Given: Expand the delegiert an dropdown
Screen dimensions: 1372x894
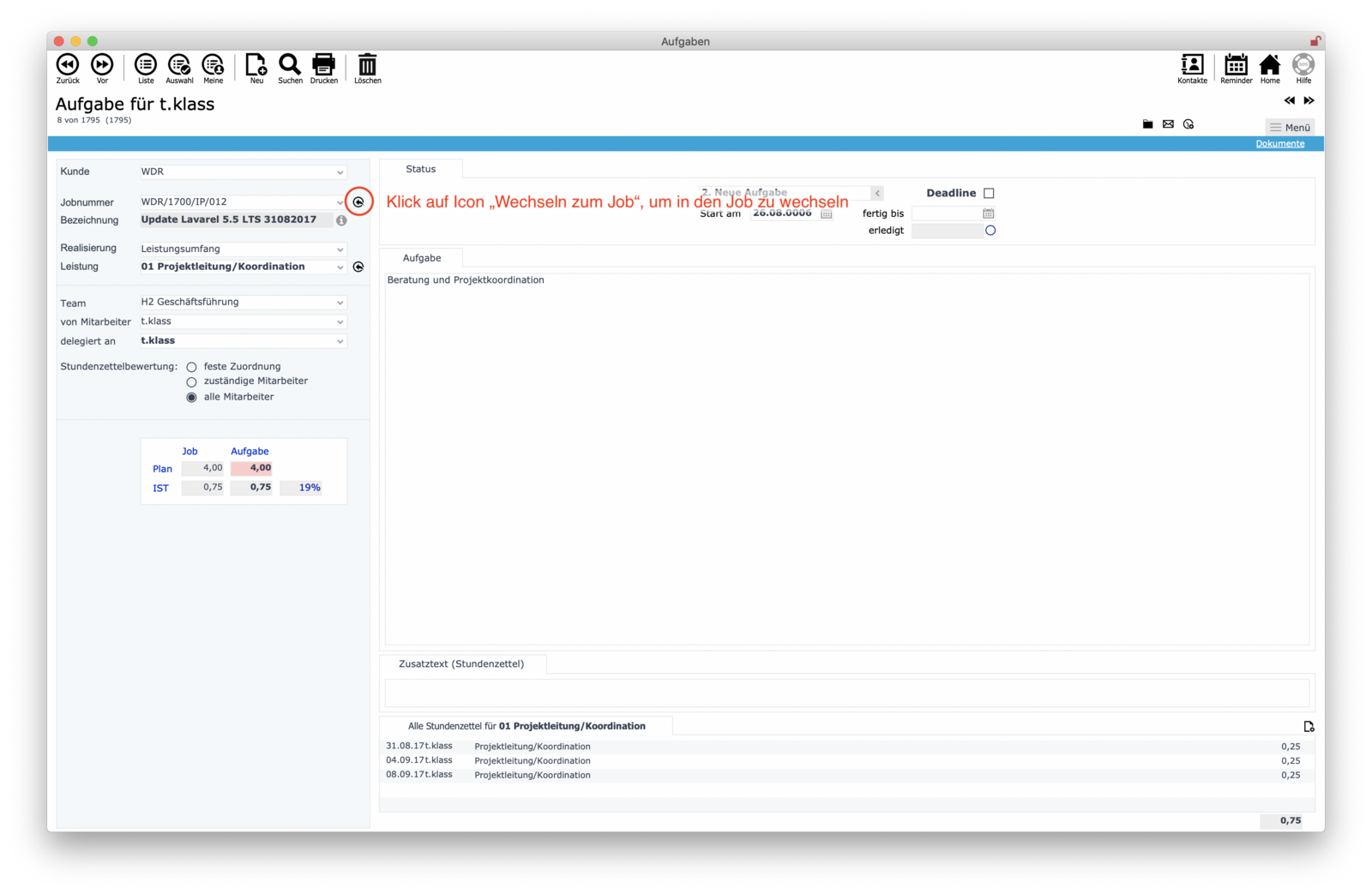Looking at the screenshot, I should (x=340, y=341).
